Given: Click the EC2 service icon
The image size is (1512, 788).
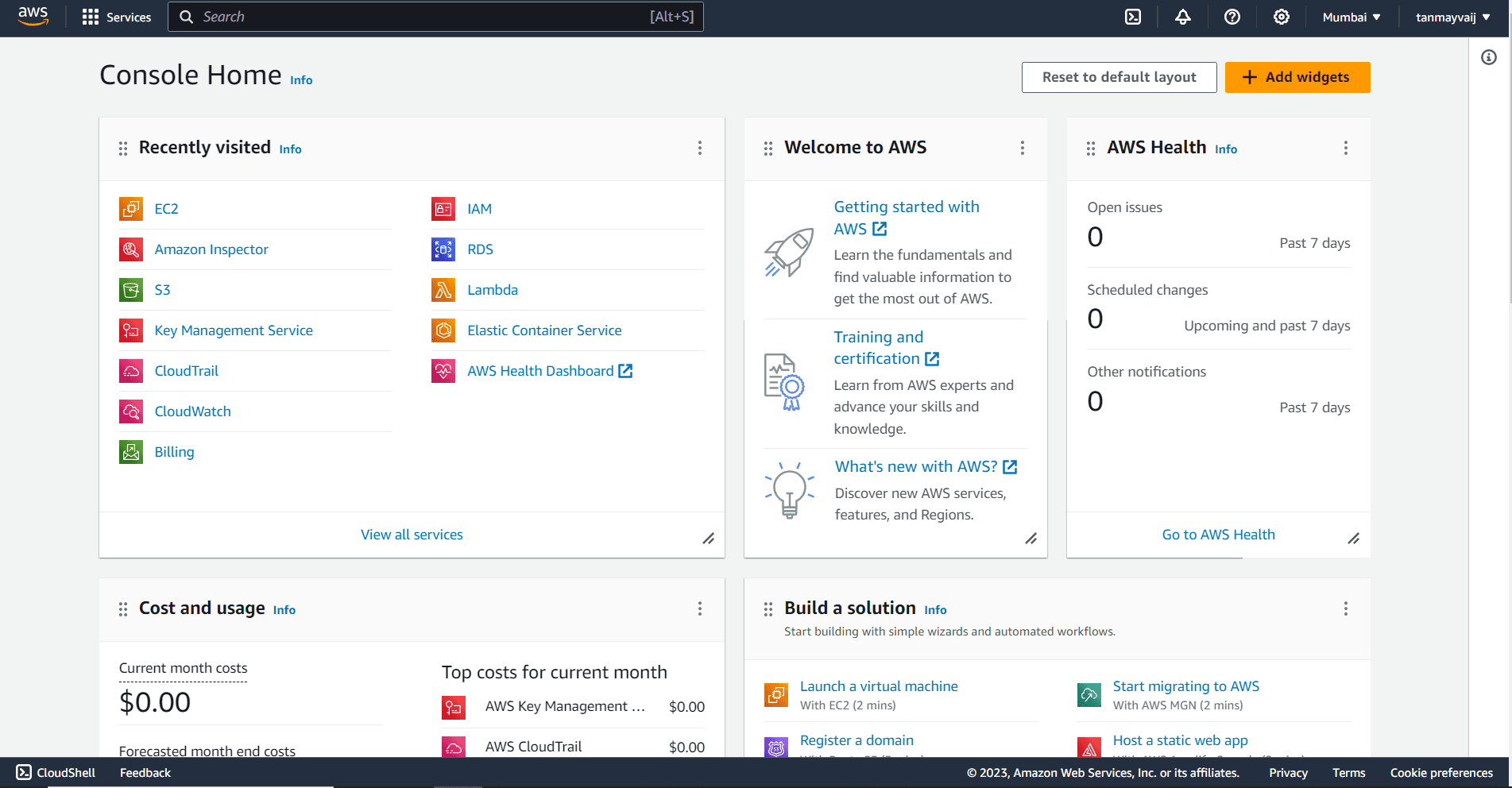Looking at the screenshot, I should click(131, 209).
